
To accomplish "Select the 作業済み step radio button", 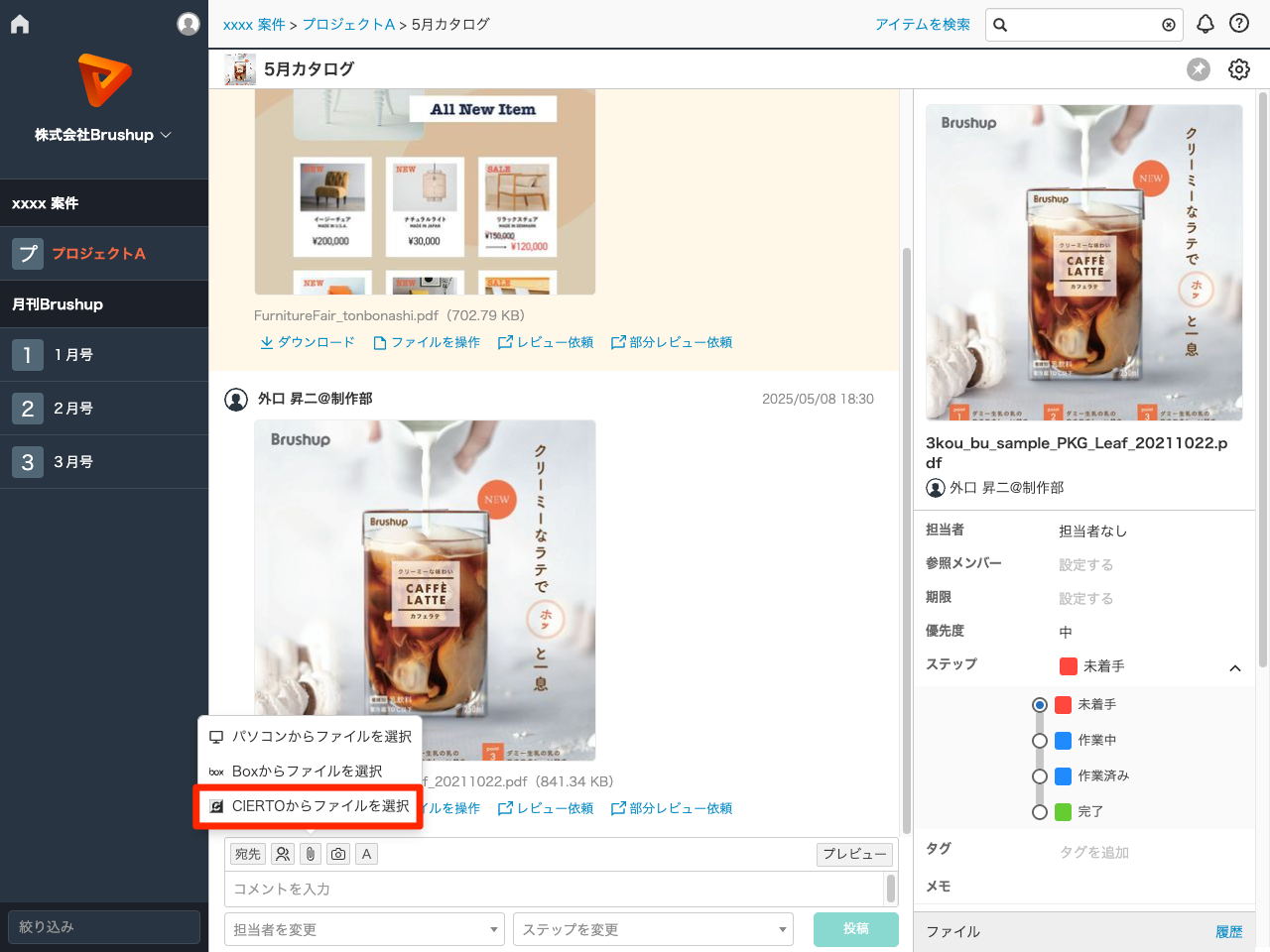I will 1040,776.
